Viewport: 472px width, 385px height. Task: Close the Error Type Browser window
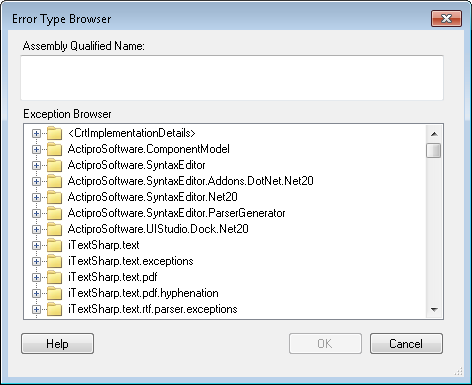coord(446,18)
